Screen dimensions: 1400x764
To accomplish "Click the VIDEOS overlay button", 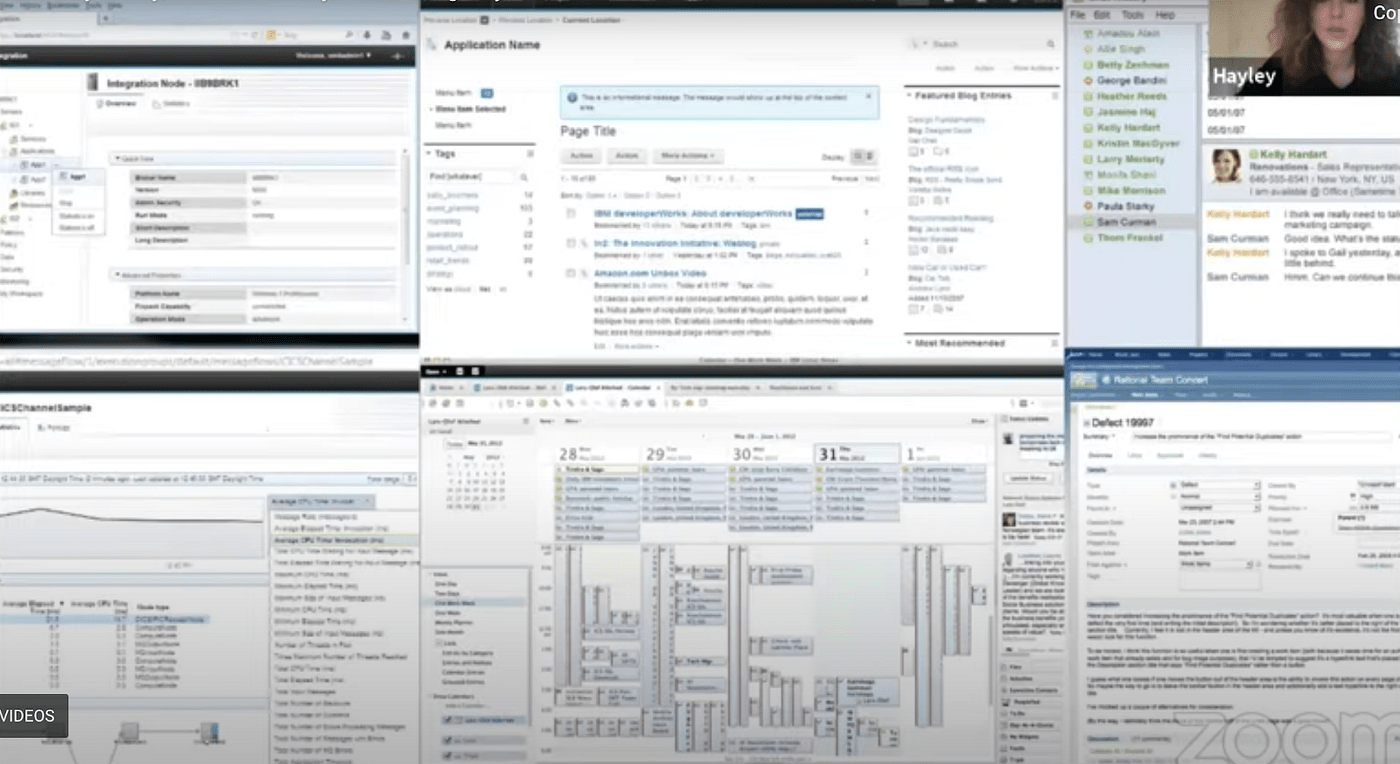I will pyautogui.click(x=29, y=716).
